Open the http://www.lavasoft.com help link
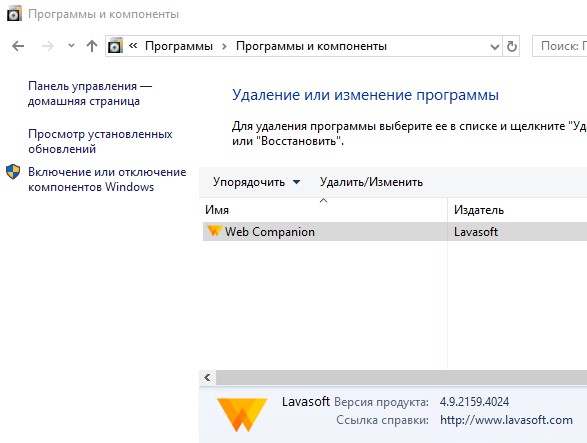Screen dimensions: 587x443 507,420
